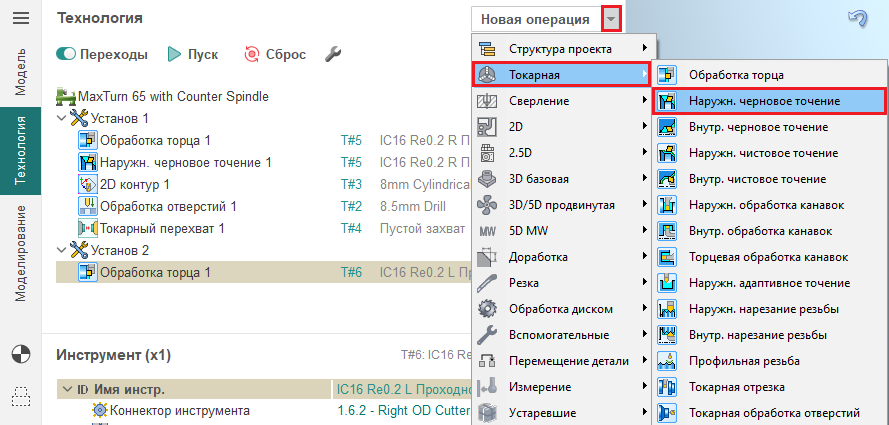Select Токарная отрезка from the submenu
889x425 pixels.
(736, 387)
